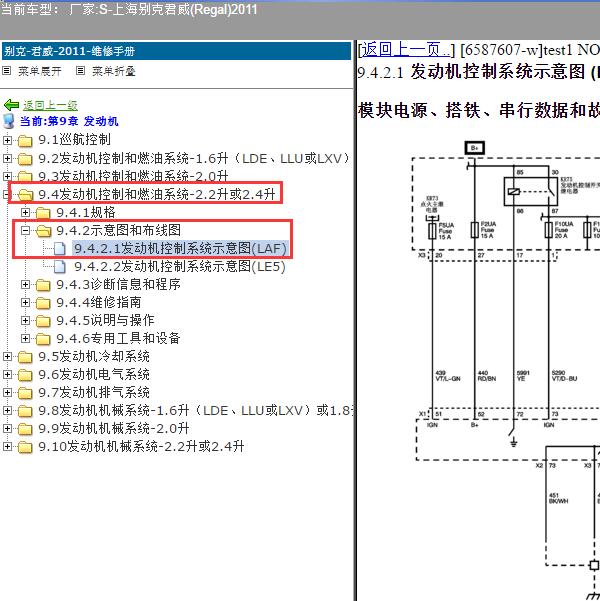The image size is (600, 601).
Task: Select 9.4.5说明与操作 label
Action: pos(105,320)
